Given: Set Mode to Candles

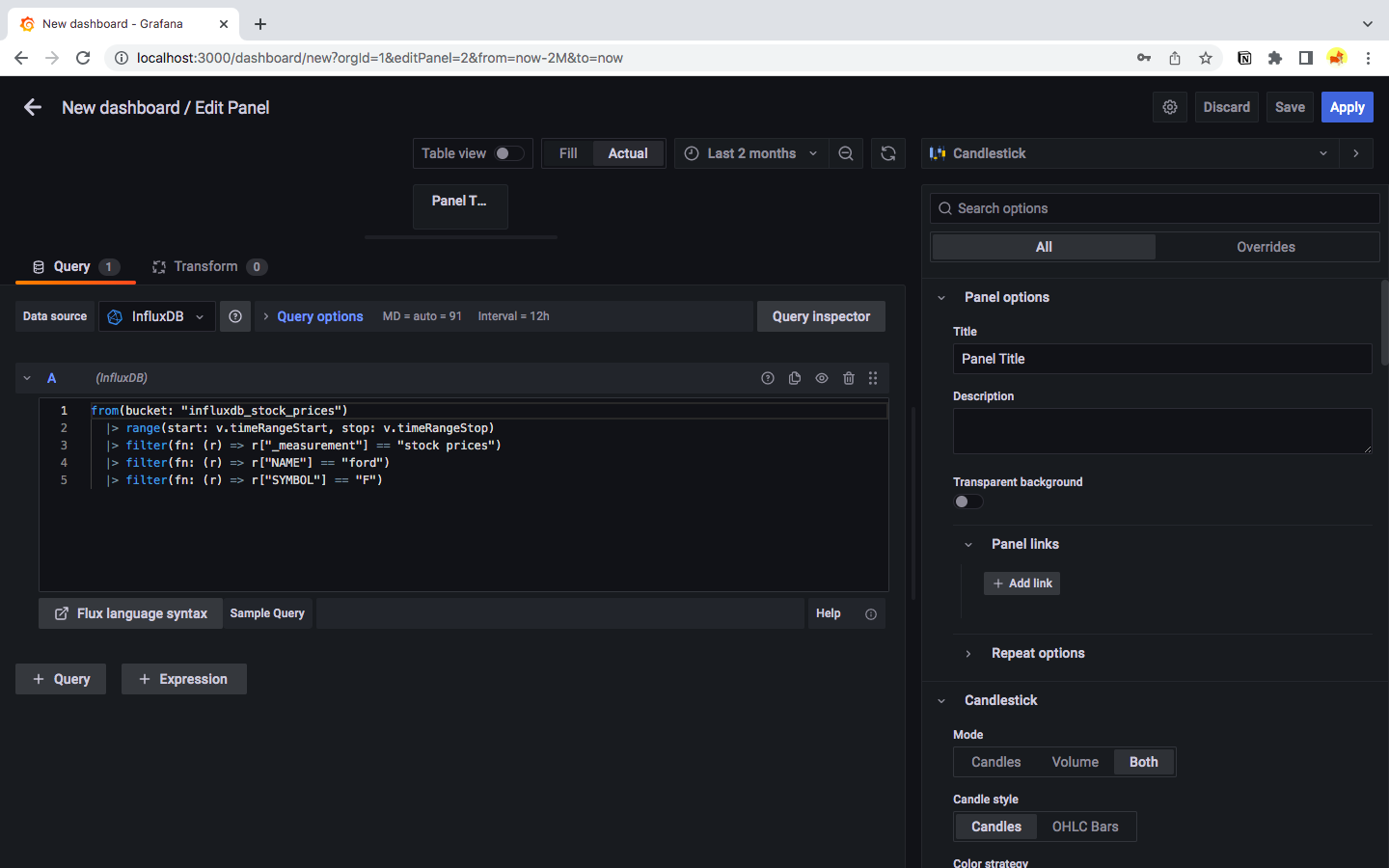Looking at the screenshot, I should (995, 762).
